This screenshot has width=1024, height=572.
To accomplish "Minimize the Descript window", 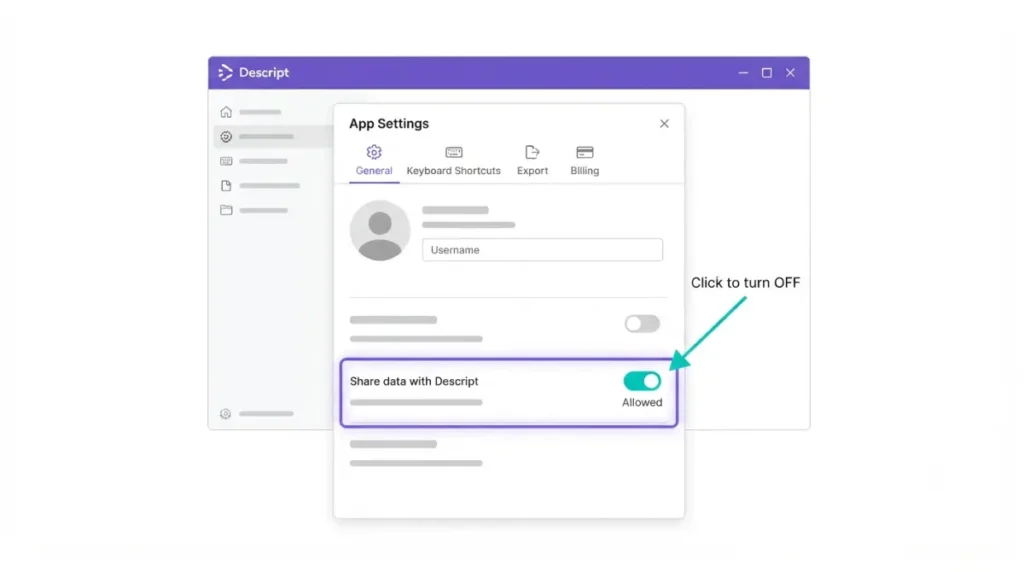I will click(x=743, y=72).
